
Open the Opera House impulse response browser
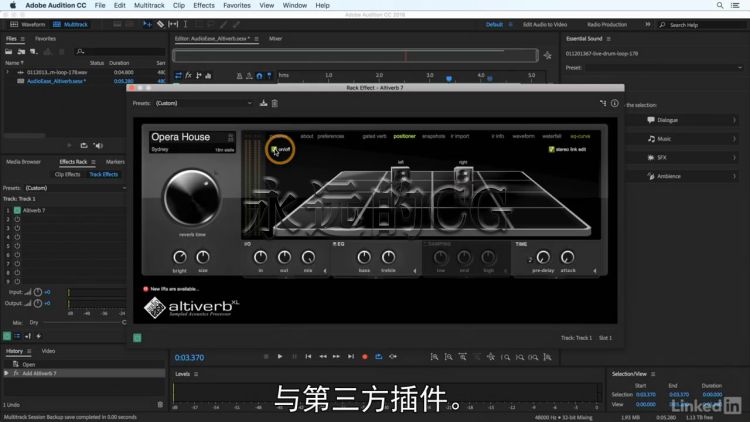pos(192,142)
